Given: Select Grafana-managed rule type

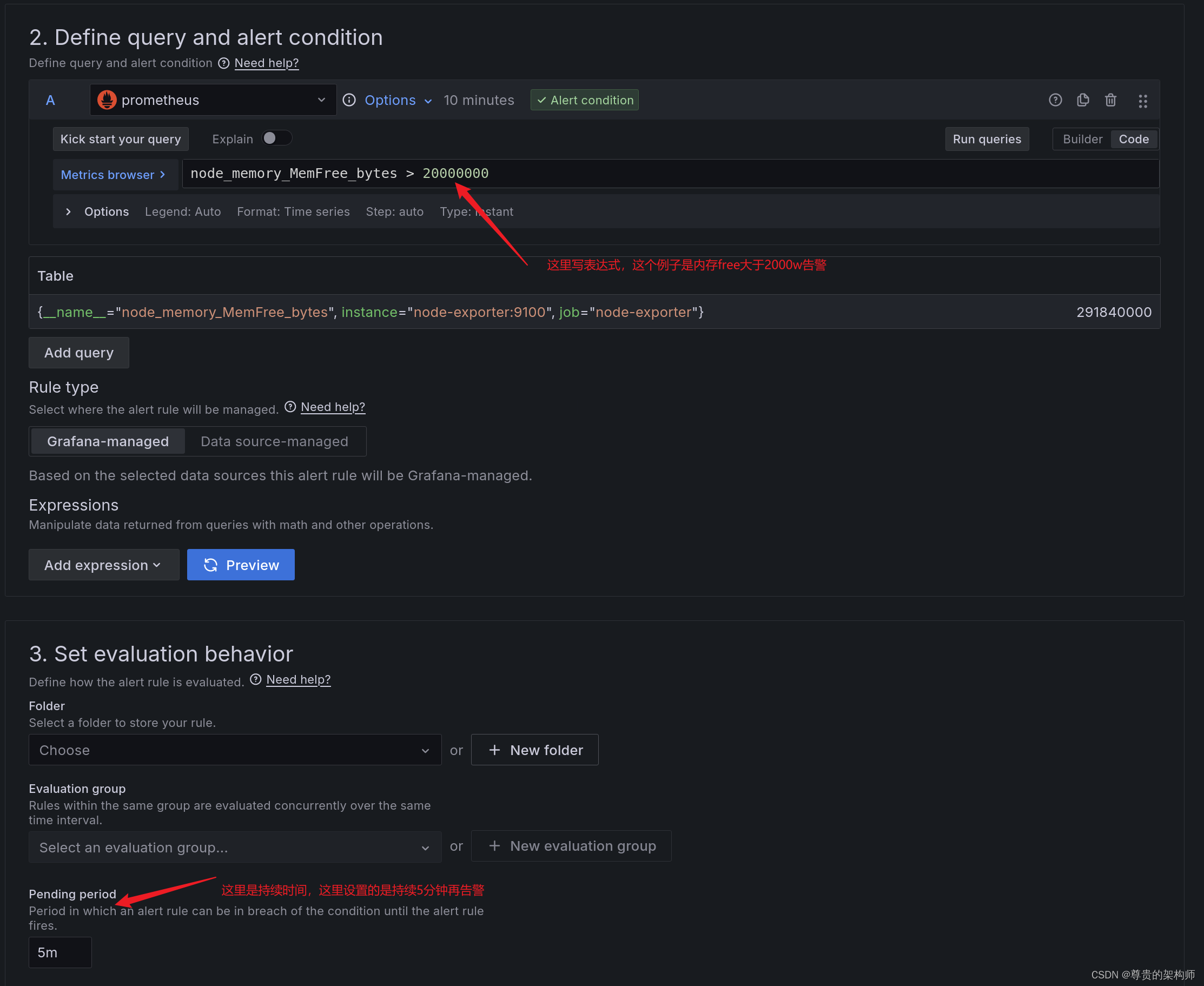Looking at the screenshot, I should [107, 441].
